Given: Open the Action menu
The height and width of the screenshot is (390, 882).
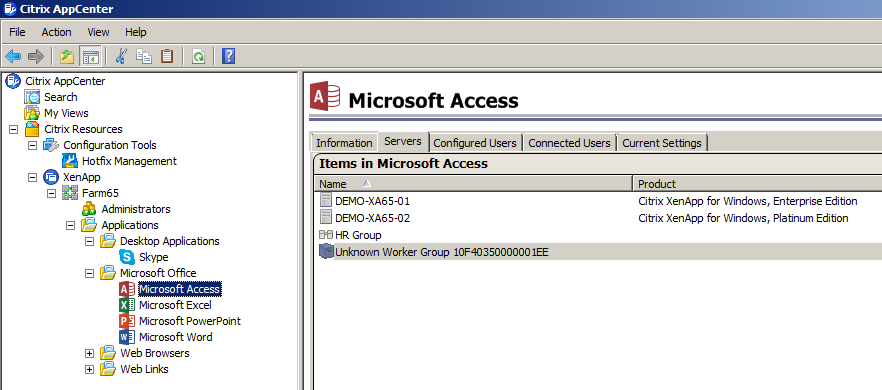Looking at the screenshot, I should point(56,32).
